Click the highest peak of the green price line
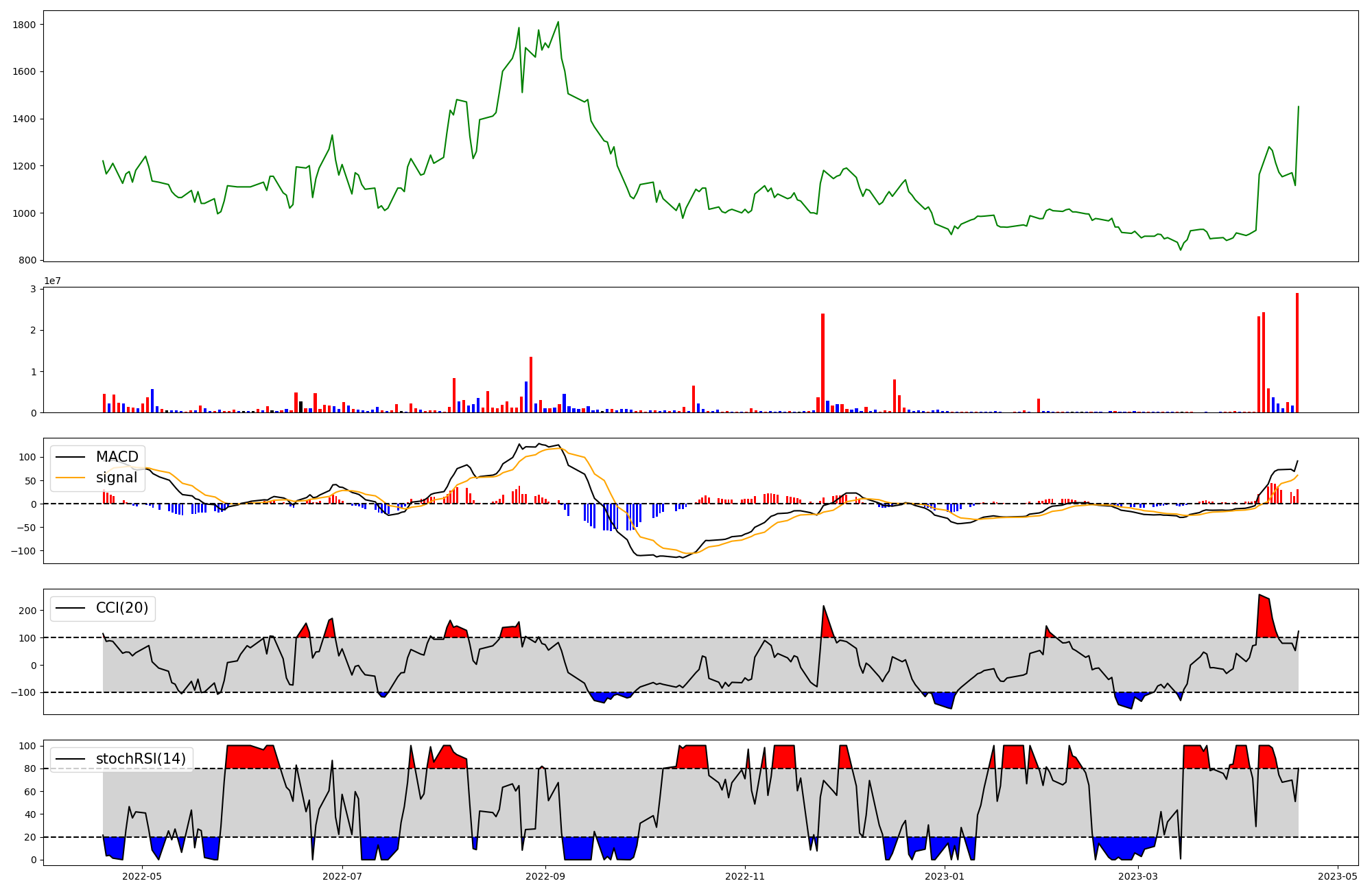 [558, 22]
